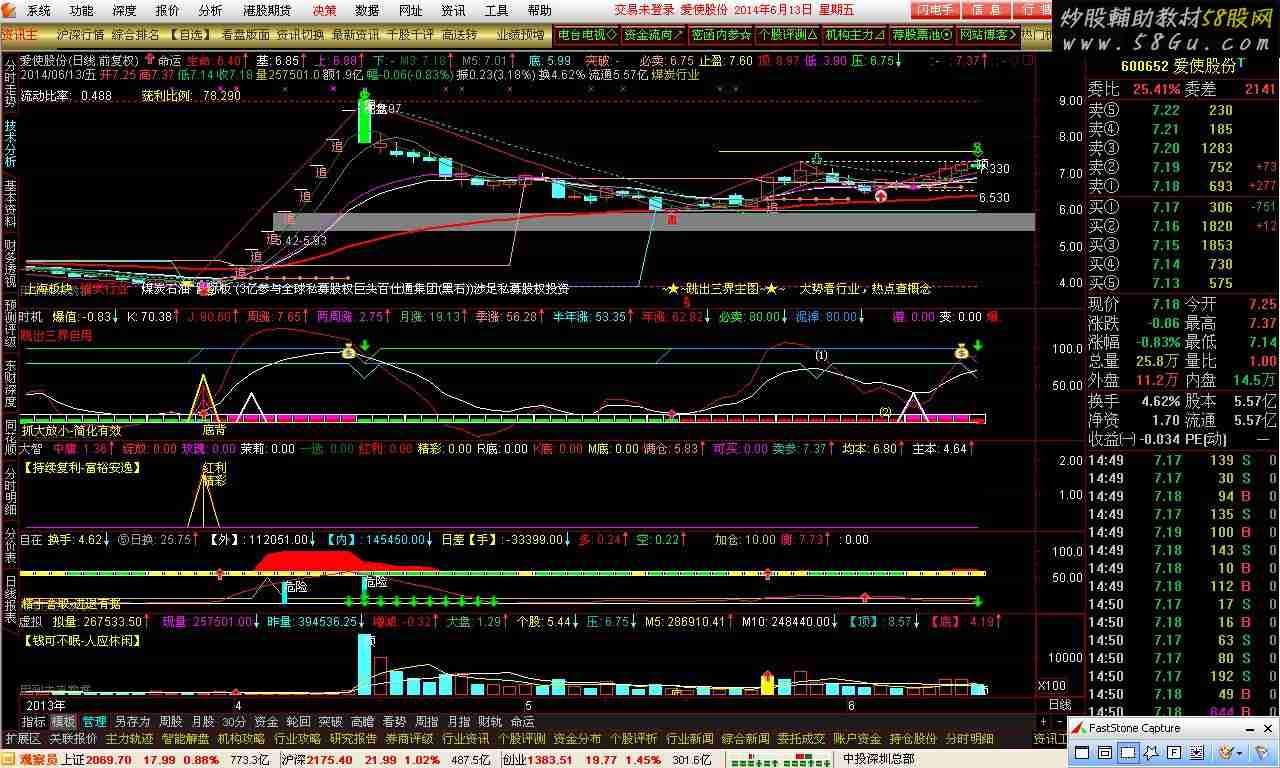Select the 命运 indicator tab
The height and width of the screenshot is (768, 1280).
[522, 721]
